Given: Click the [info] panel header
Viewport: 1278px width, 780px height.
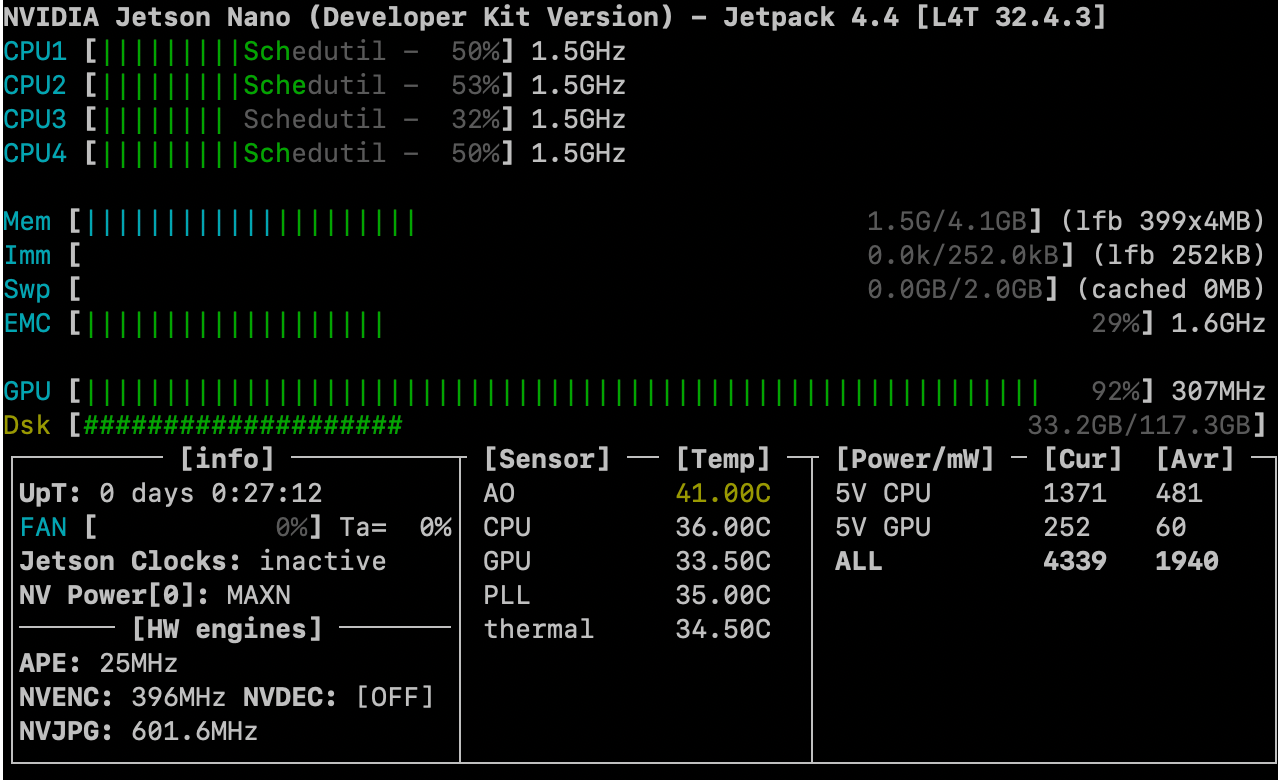Looking at the screenshot, I should click(x=227, y=459).
